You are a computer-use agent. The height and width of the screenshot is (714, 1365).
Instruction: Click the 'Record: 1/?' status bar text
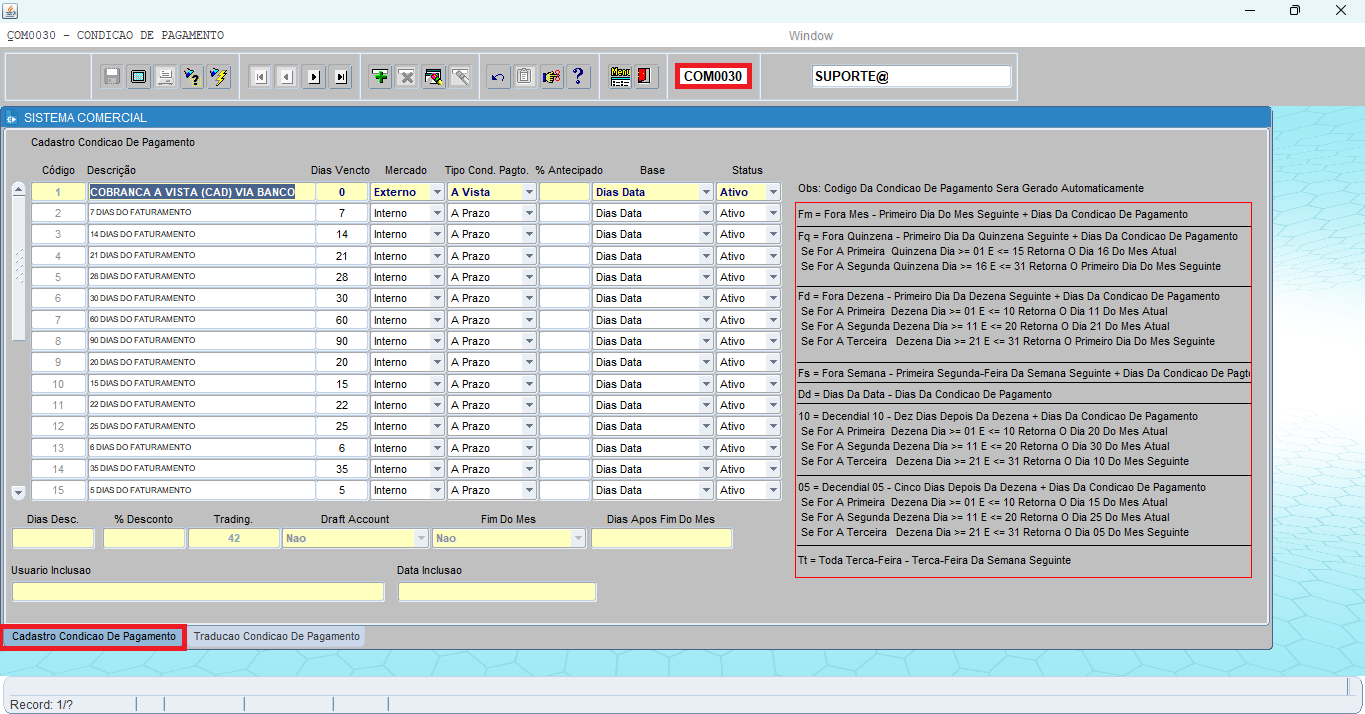pyautogui.click(x=41, y=705)
